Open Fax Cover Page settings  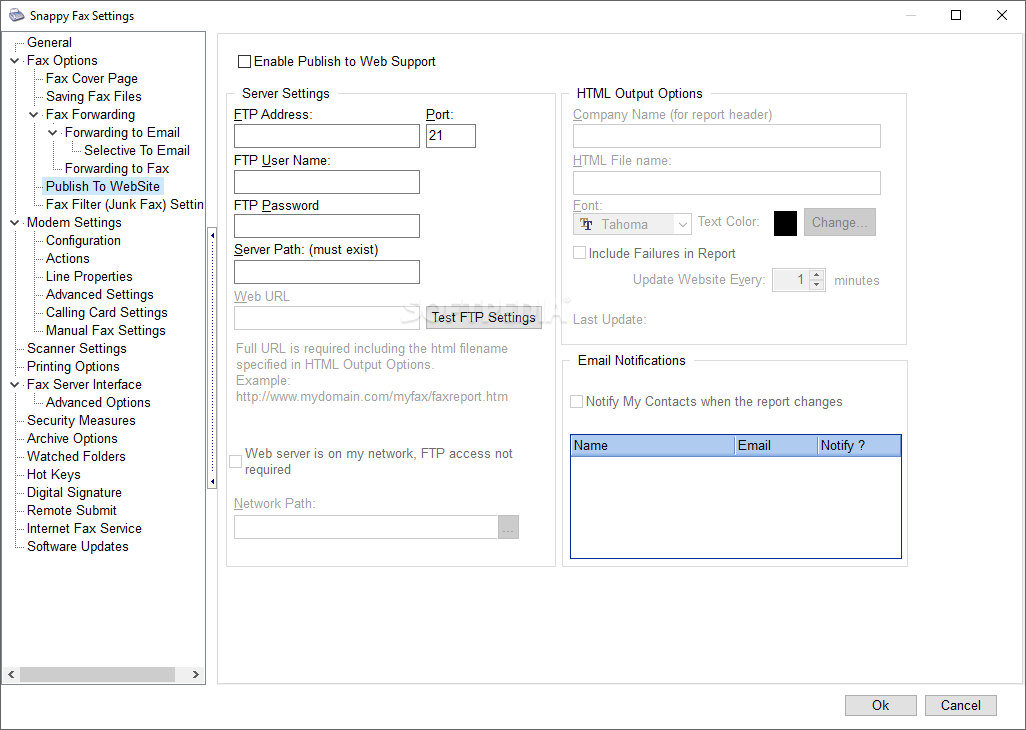point(92,78)
